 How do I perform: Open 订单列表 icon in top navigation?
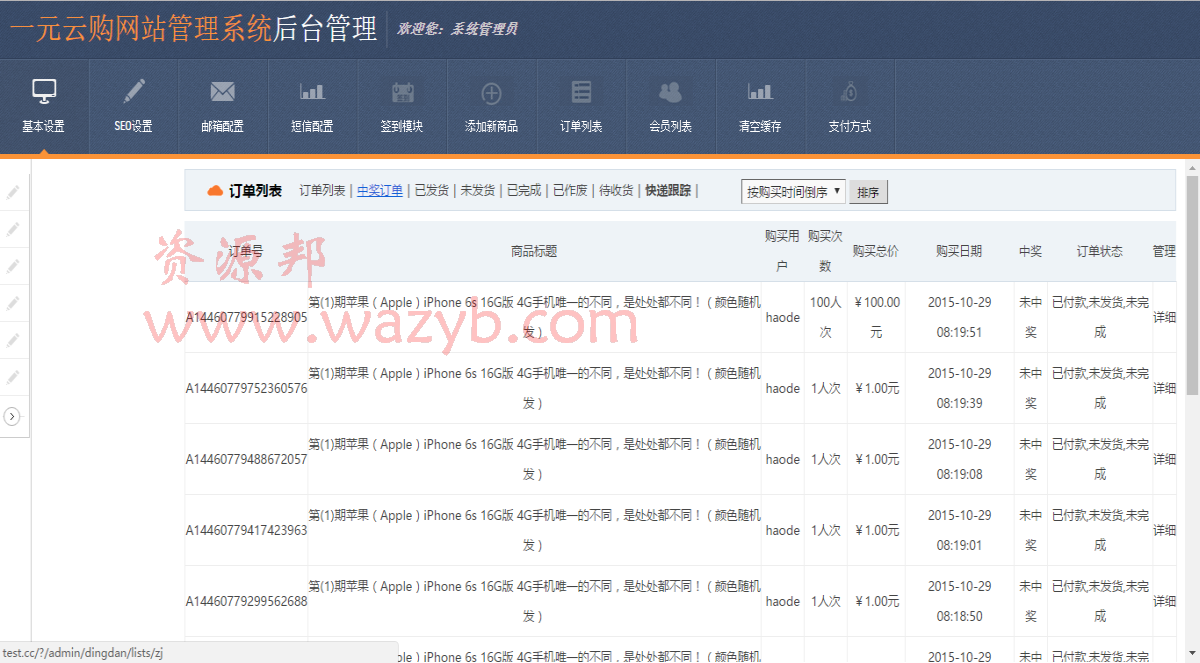[581, 92]
